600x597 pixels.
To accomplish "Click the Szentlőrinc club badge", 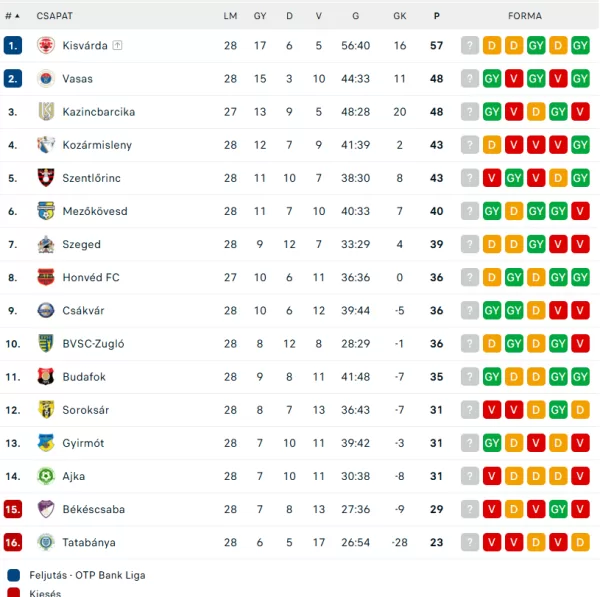I will (46, 178).
